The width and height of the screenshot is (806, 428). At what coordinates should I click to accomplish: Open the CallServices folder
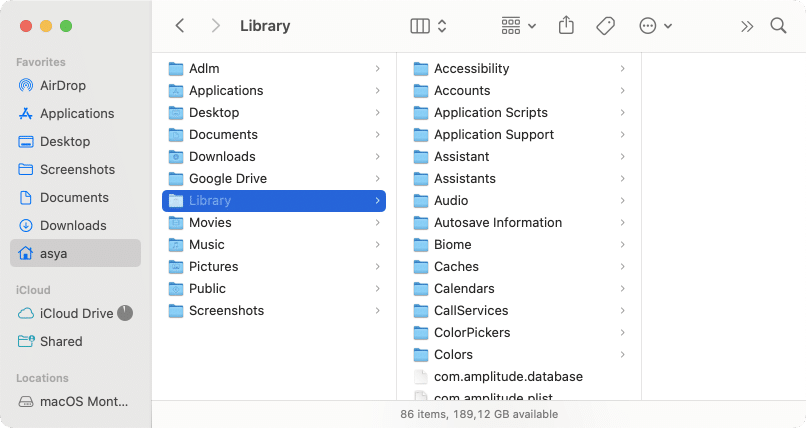(x=519, y=311)
